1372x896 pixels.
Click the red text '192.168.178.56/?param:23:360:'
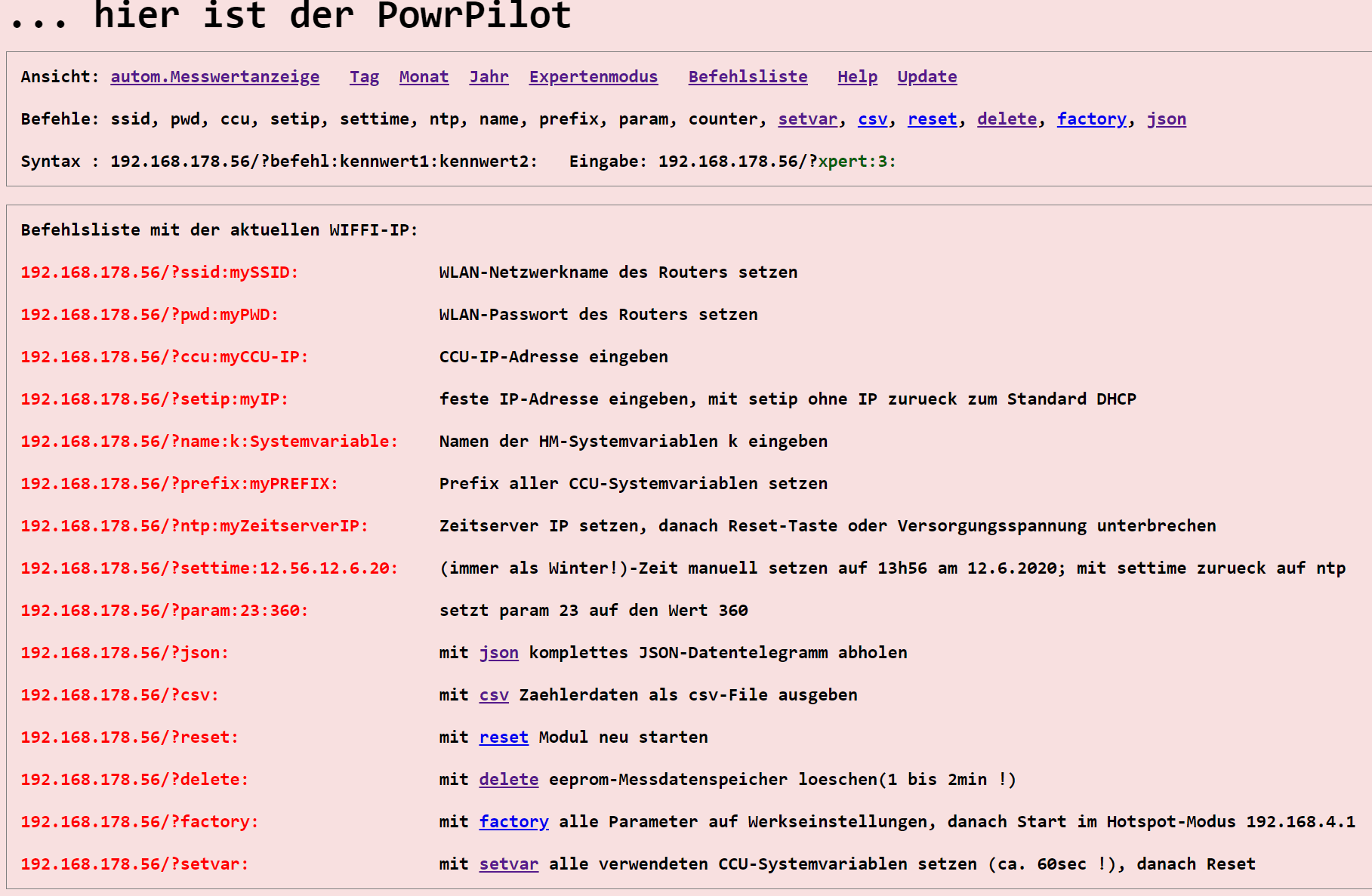tap(165, 611)
